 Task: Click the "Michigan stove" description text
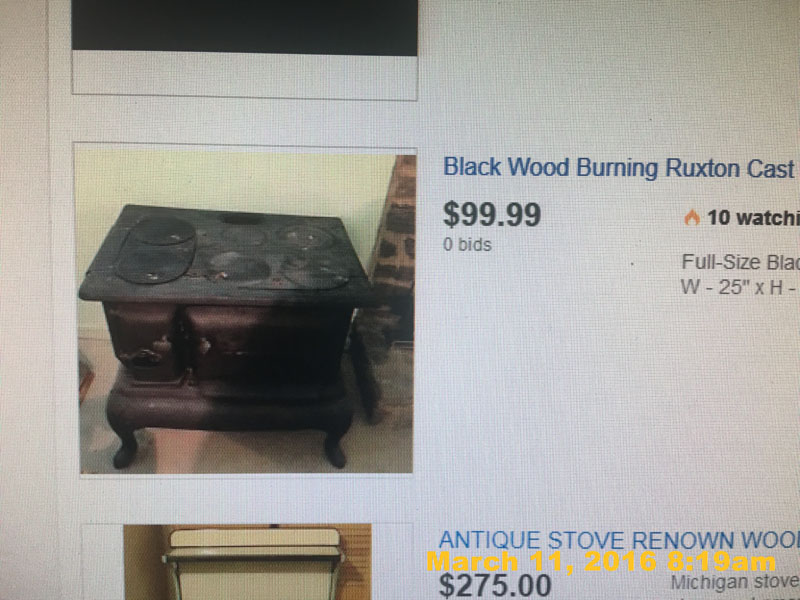(x=735, y=582)
